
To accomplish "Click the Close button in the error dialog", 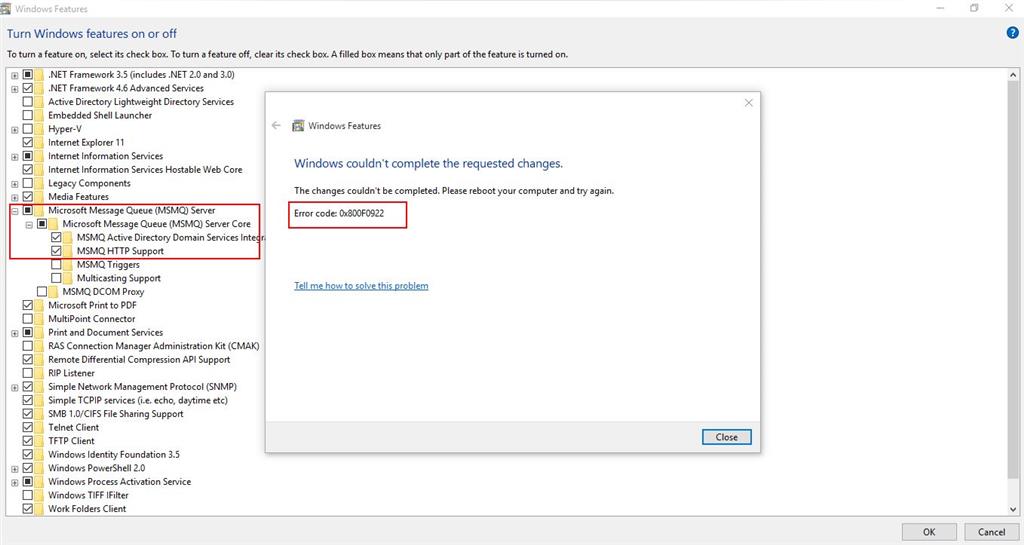I will point(726,437).
